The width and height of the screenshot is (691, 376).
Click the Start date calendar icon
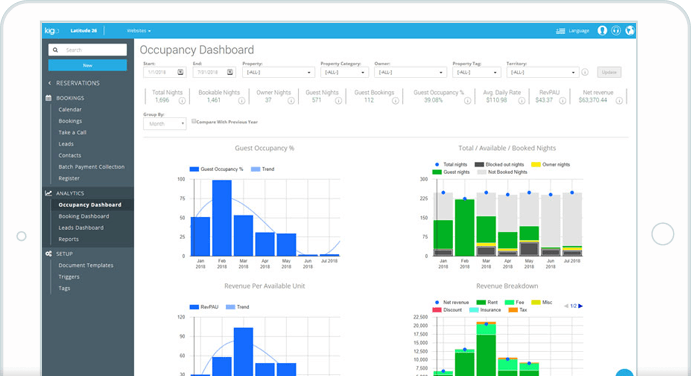[x=180, y=72]
